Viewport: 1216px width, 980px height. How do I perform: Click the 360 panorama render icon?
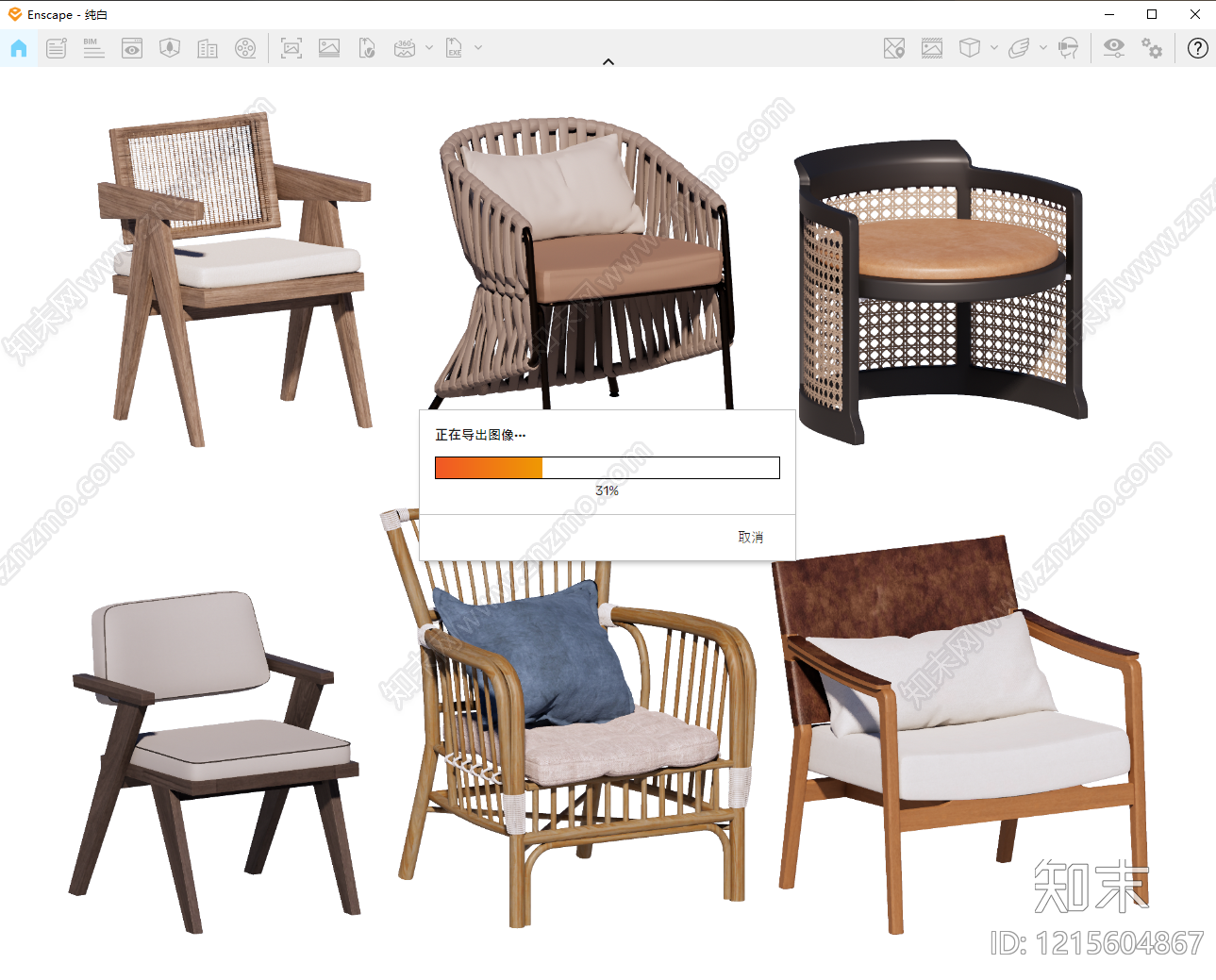pos(405,48)
